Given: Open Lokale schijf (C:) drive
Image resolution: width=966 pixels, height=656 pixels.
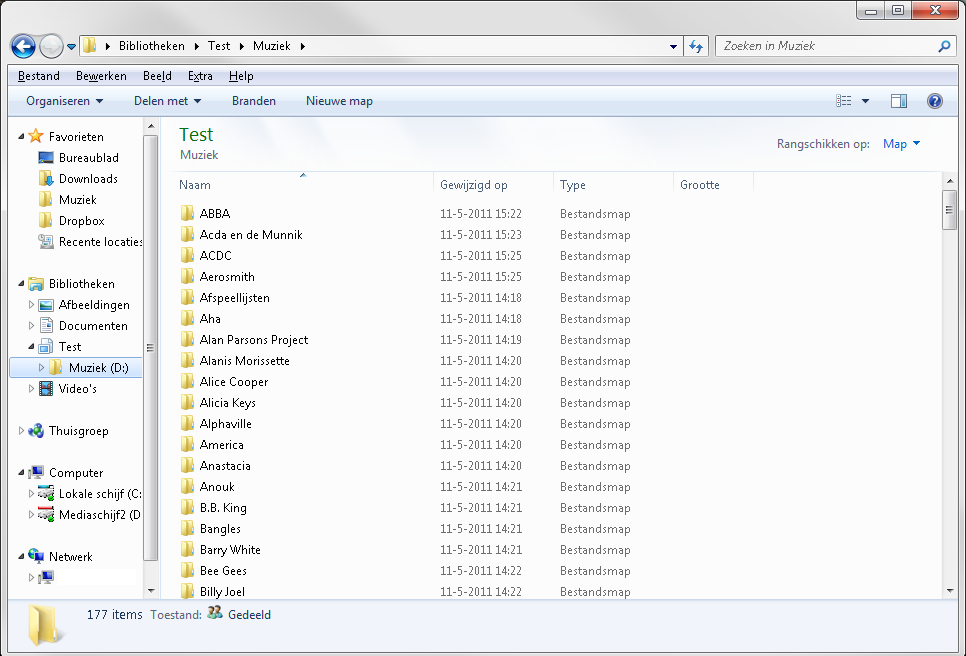Looking at the screenshot, I should pyautogui.click(x=100, y=493).
